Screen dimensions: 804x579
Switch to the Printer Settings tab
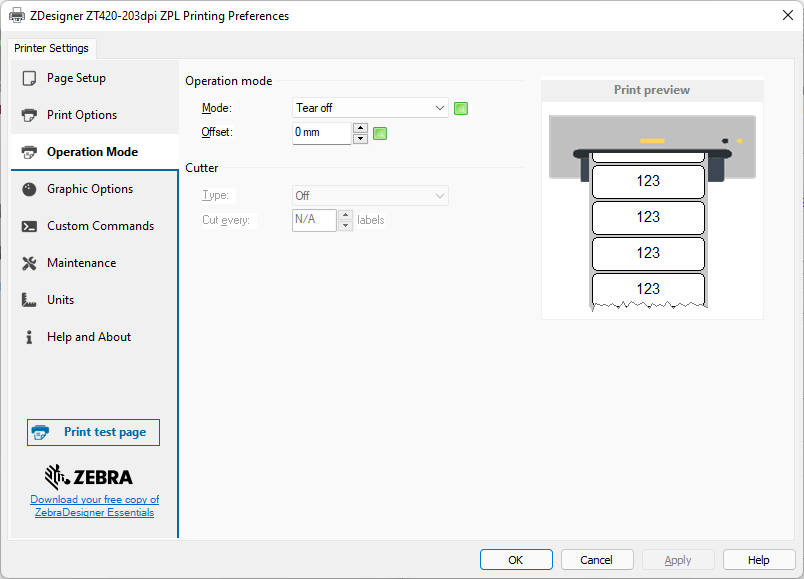pos(51,48)
